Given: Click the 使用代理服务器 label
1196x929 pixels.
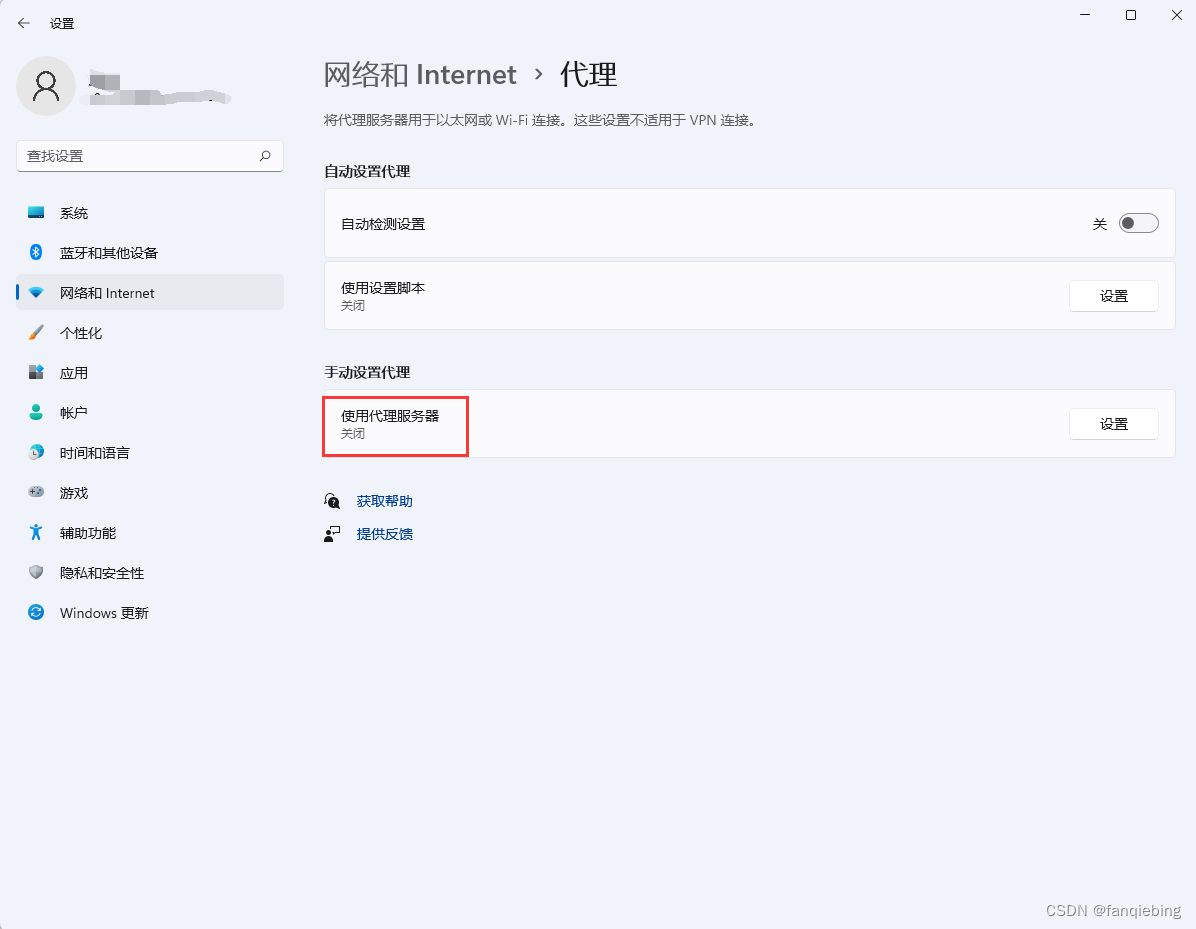Looking at the screenshot, I should (390, 416).
